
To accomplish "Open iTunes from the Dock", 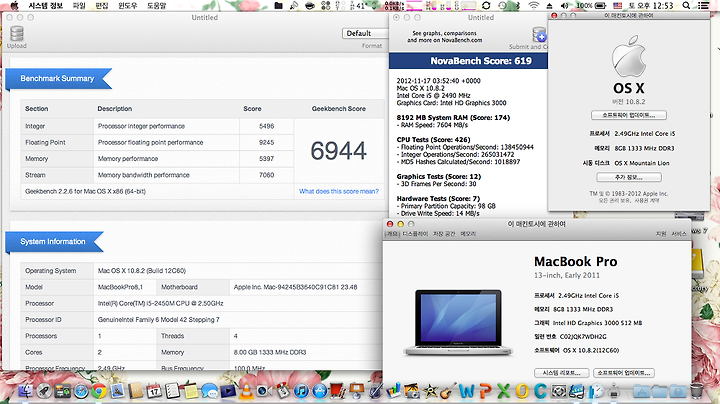I will pos(301,391).
